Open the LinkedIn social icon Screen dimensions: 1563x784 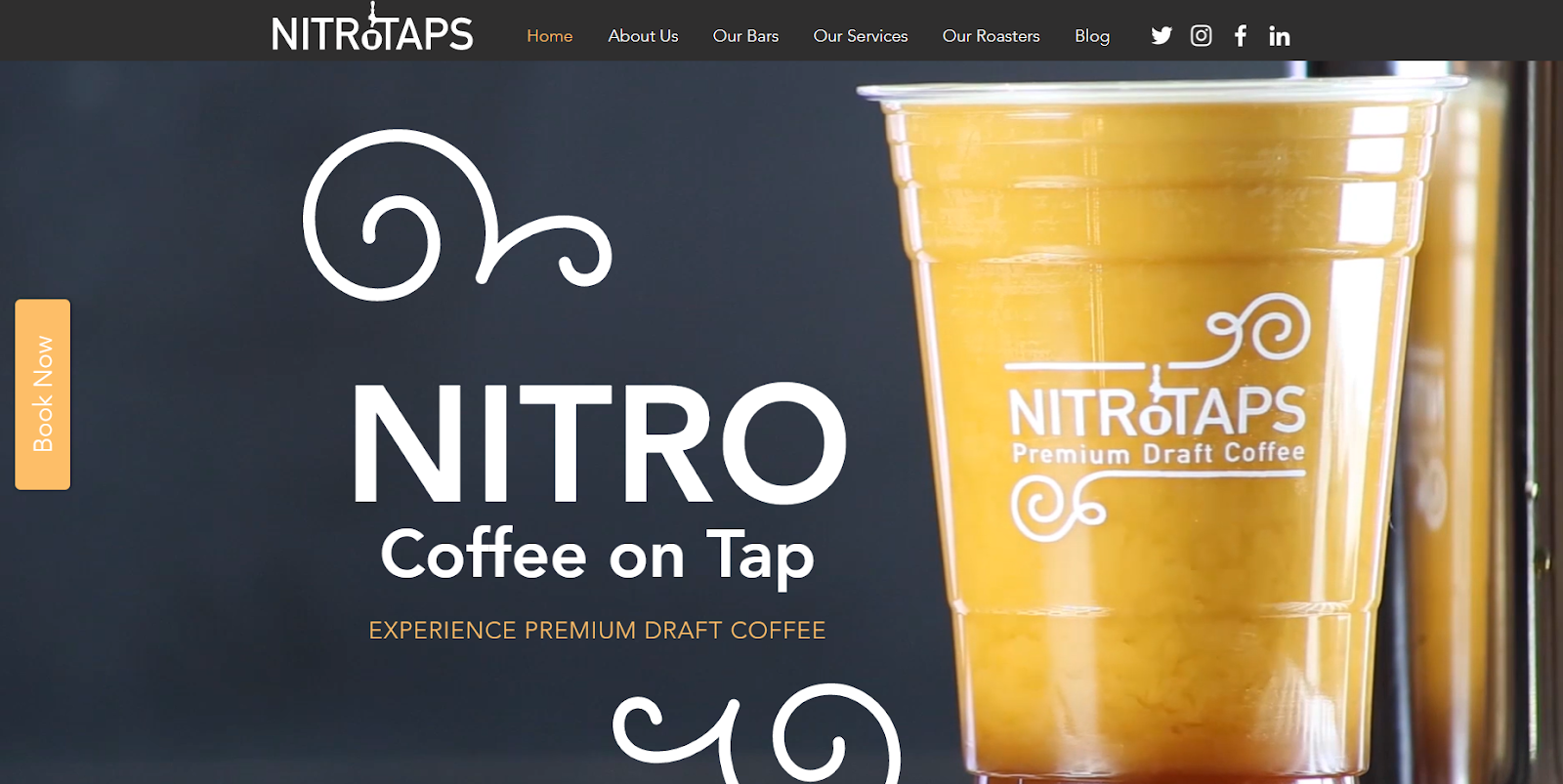point(1279,36)
